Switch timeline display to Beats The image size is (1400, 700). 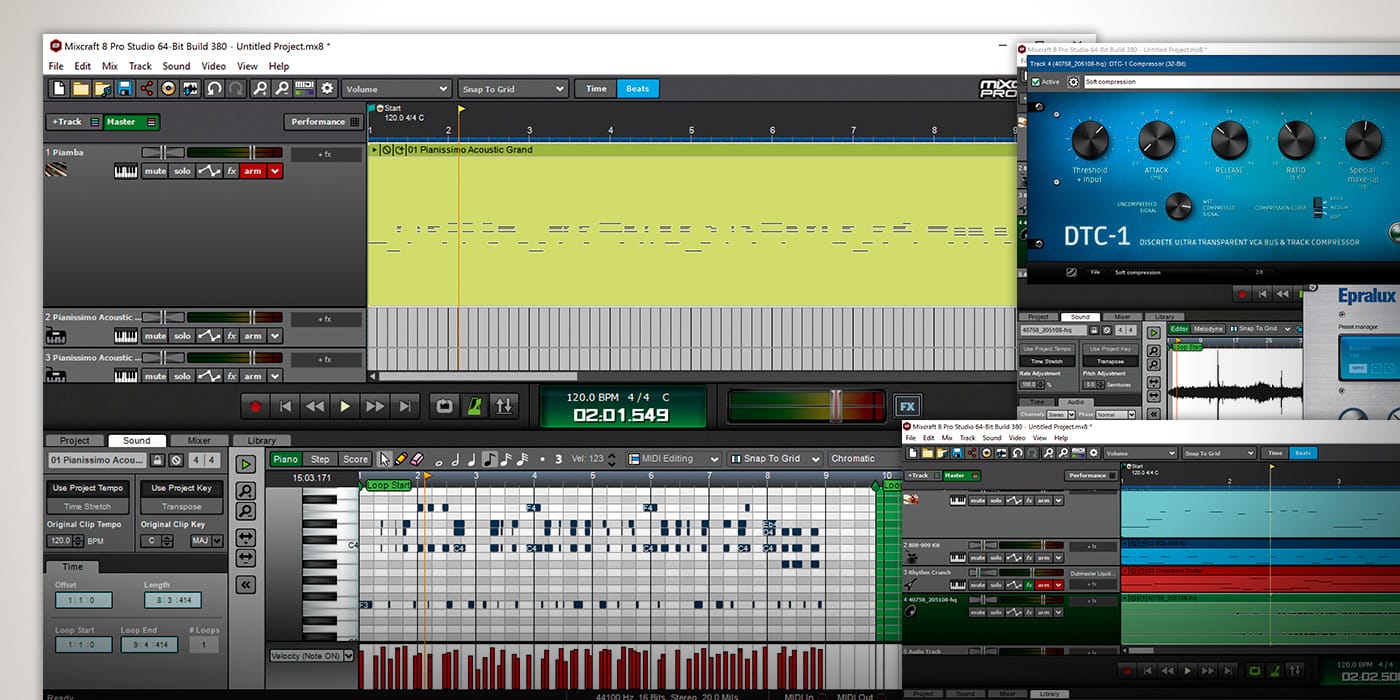638,89
